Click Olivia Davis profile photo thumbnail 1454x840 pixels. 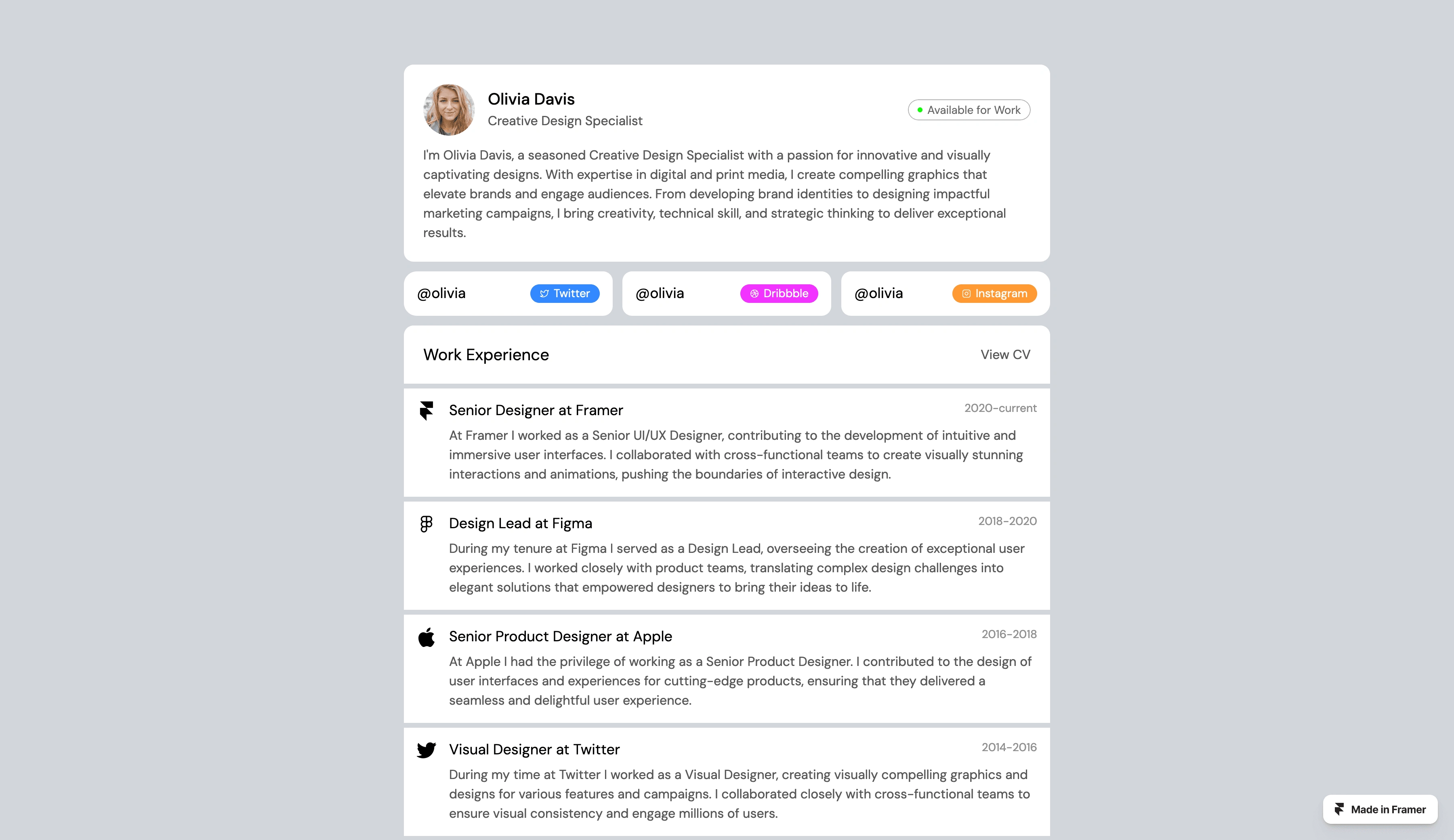449,109
